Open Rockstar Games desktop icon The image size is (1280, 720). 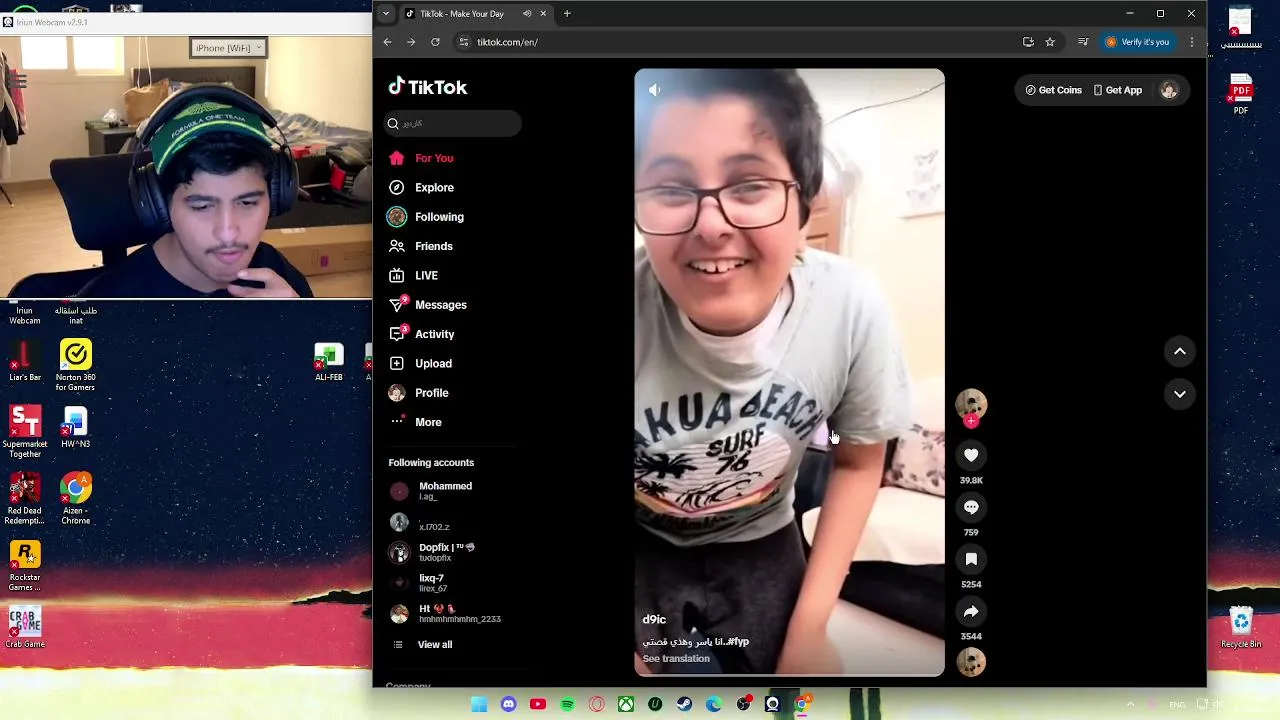pyautogui.click(x=25, y=566)
